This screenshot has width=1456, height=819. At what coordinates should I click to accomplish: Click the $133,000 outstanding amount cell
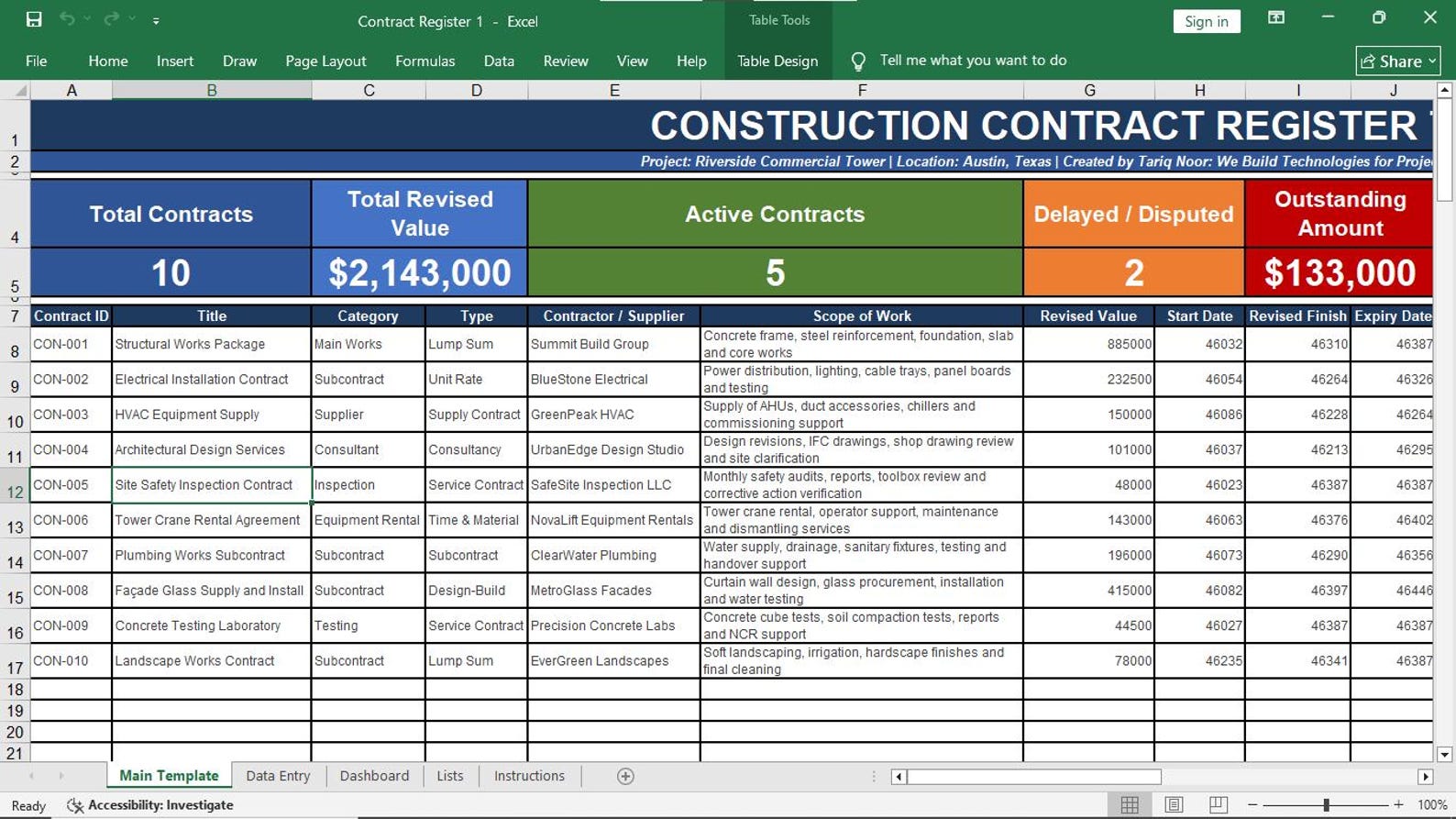[x=1340, y=272]
